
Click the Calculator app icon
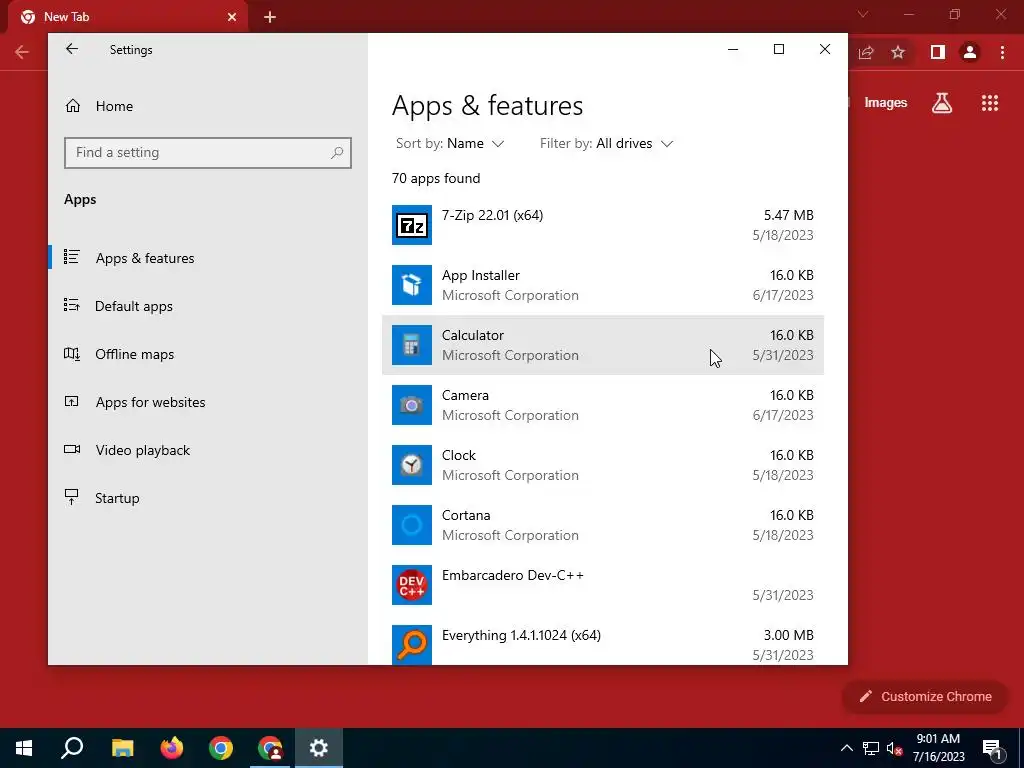[x=411, y=345]
